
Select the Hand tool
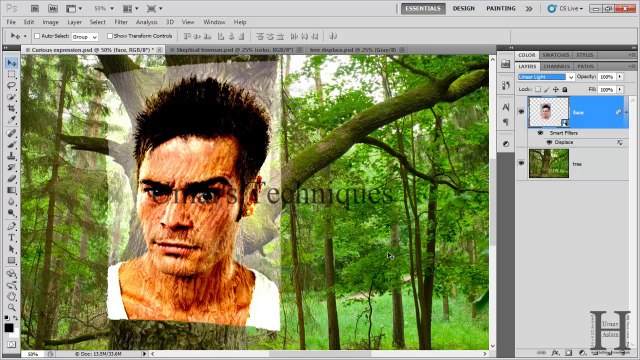(x=11, y=296)
